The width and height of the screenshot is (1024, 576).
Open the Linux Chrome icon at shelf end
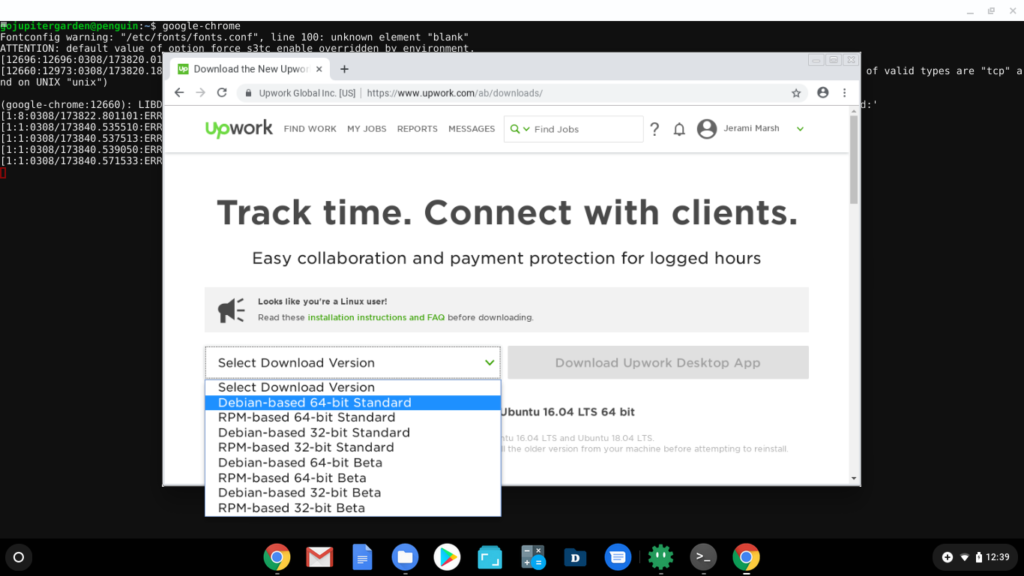[x=746, y=557]
